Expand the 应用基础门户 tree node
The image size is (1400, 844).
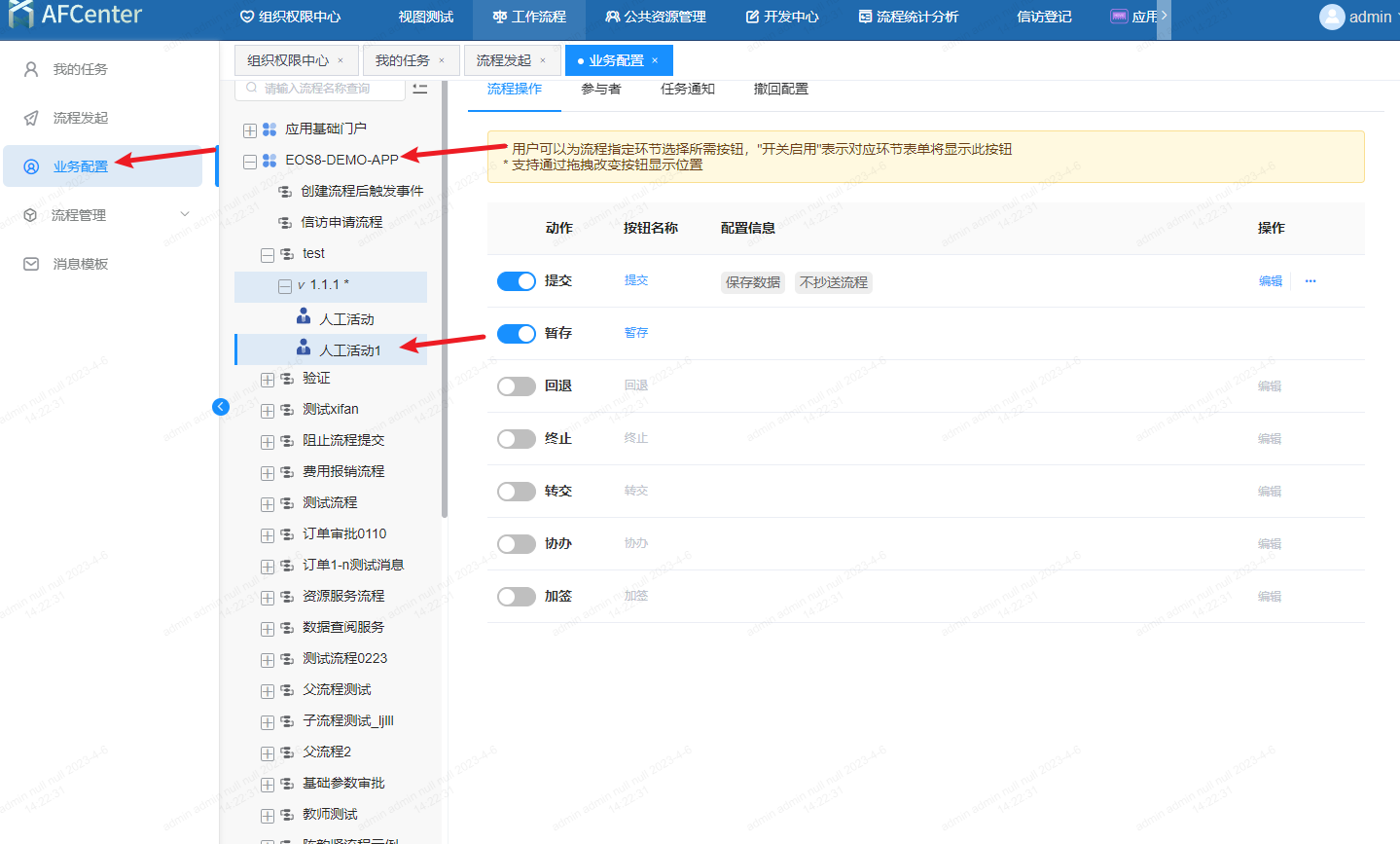(x=250, y=130)
